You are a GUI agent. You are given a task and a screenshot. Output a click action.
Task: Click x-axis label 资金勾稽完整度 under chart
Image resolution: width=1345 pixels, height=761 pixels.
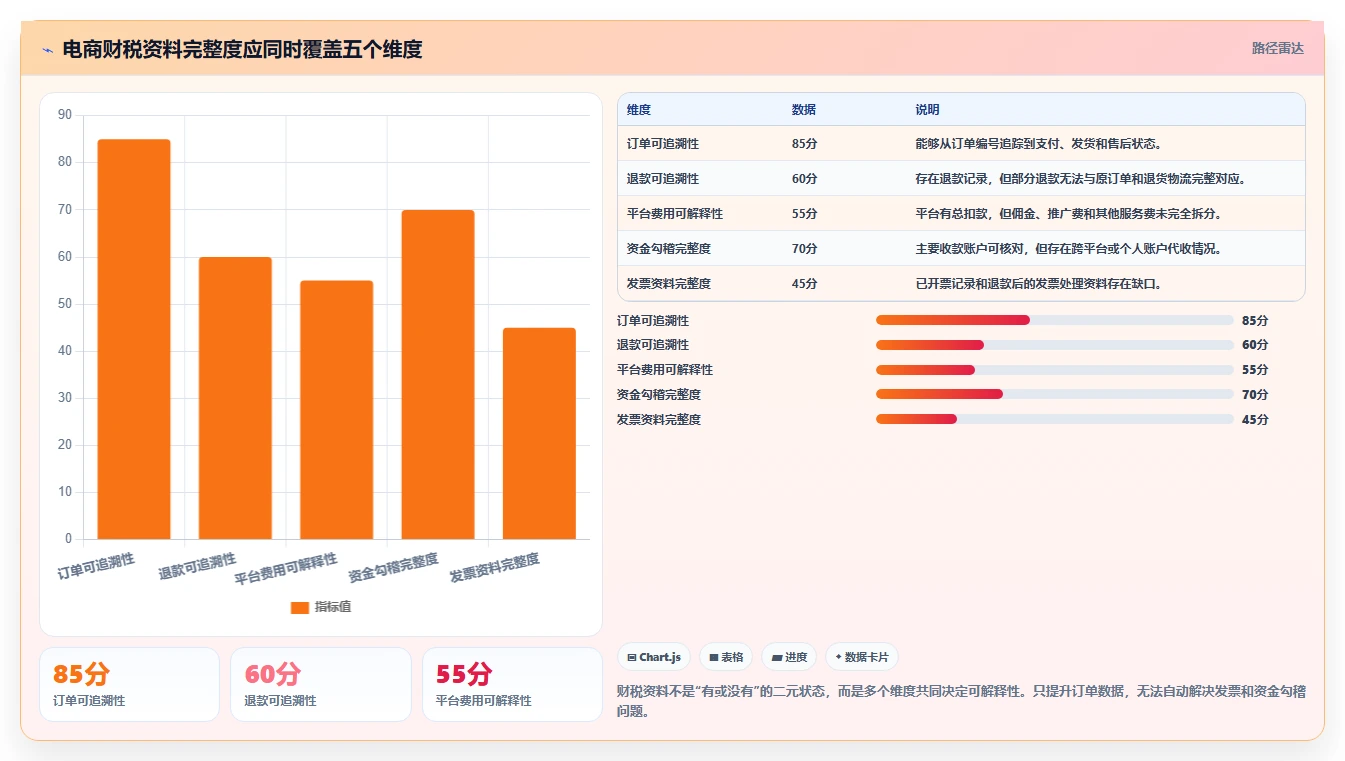[394, 568]
